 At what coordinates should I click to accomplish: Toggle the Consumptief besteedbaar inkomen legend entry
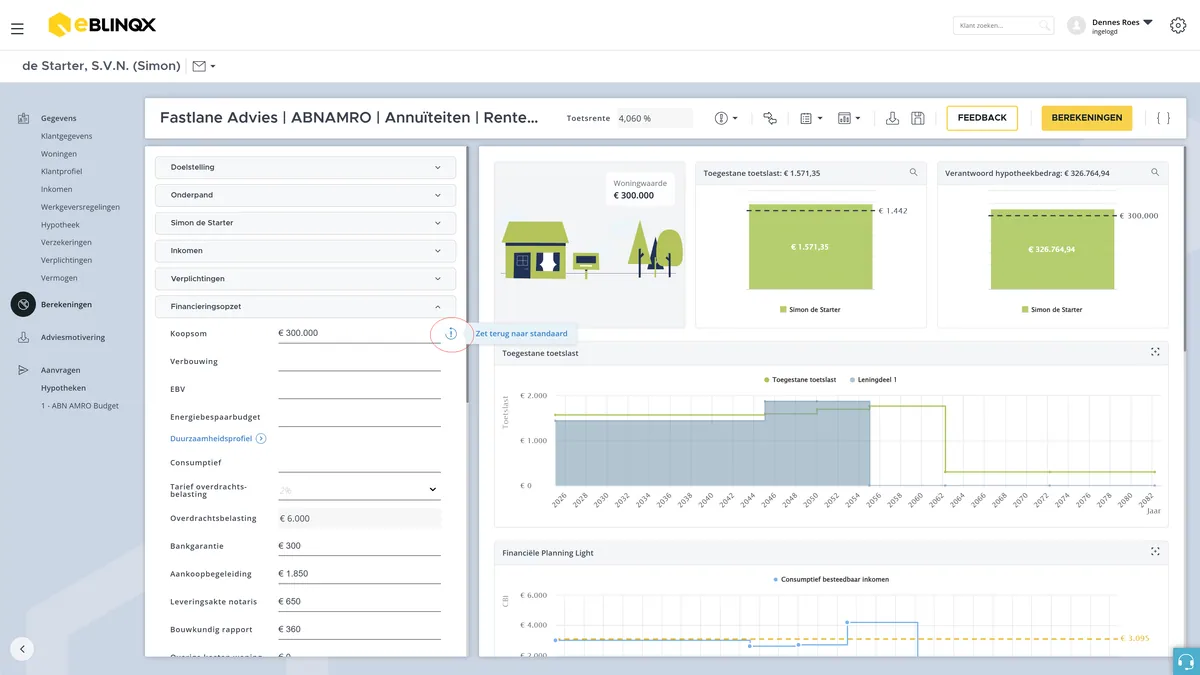831,579
